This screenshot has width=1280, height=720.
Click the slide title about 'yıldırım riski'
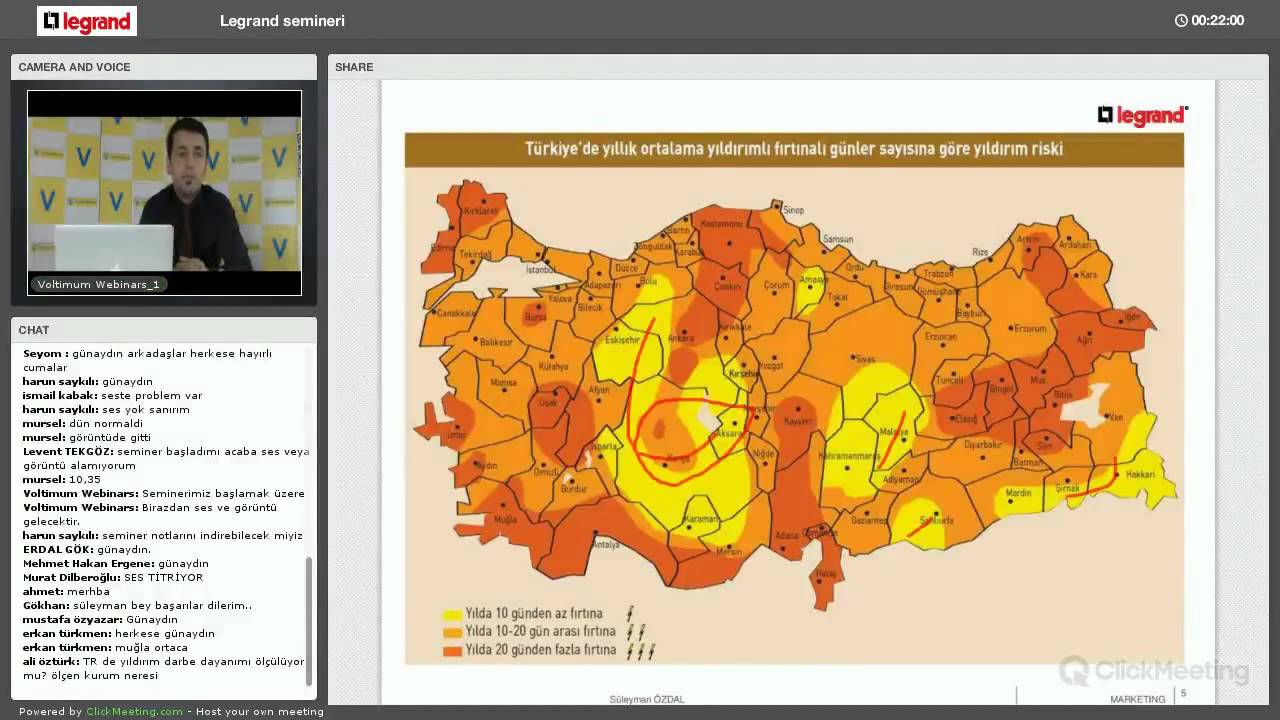(794, 149)
